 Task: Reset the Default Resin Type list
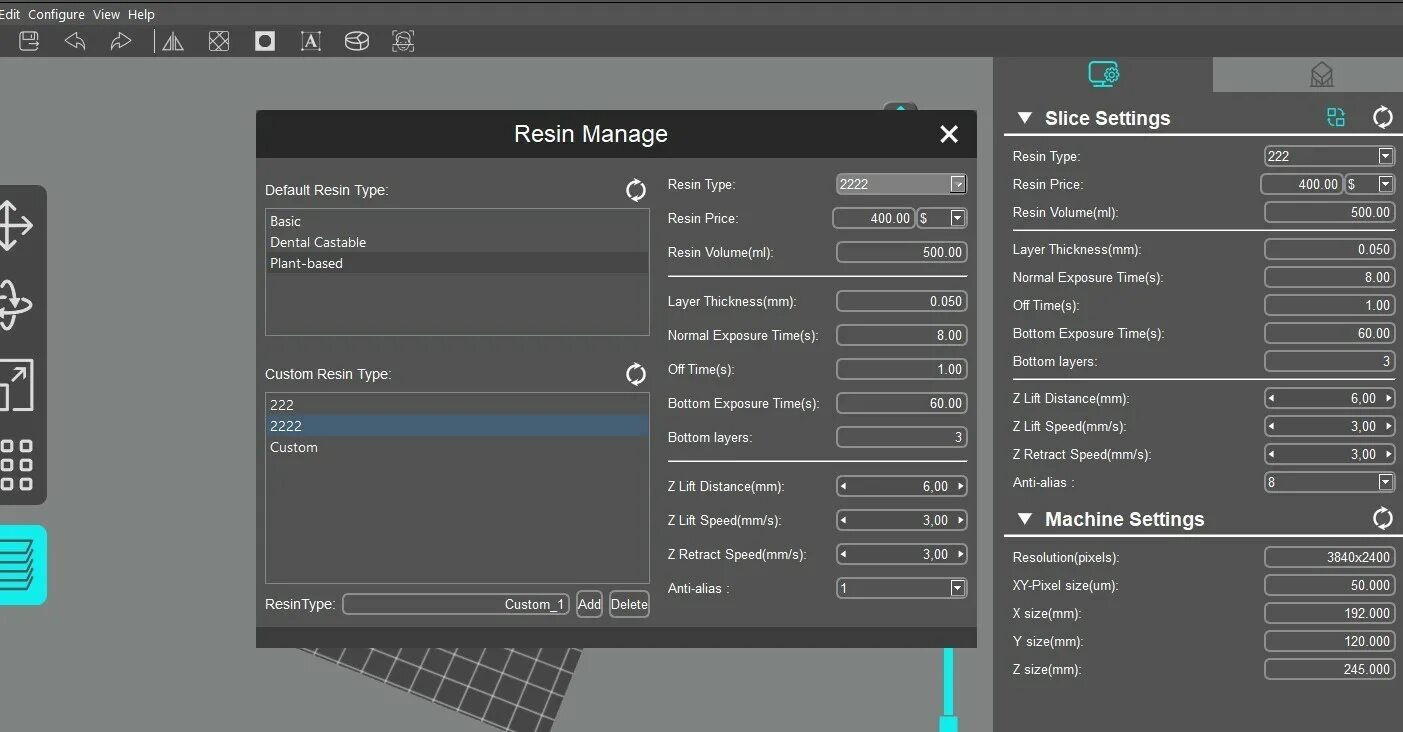click(x=636, y=190)
